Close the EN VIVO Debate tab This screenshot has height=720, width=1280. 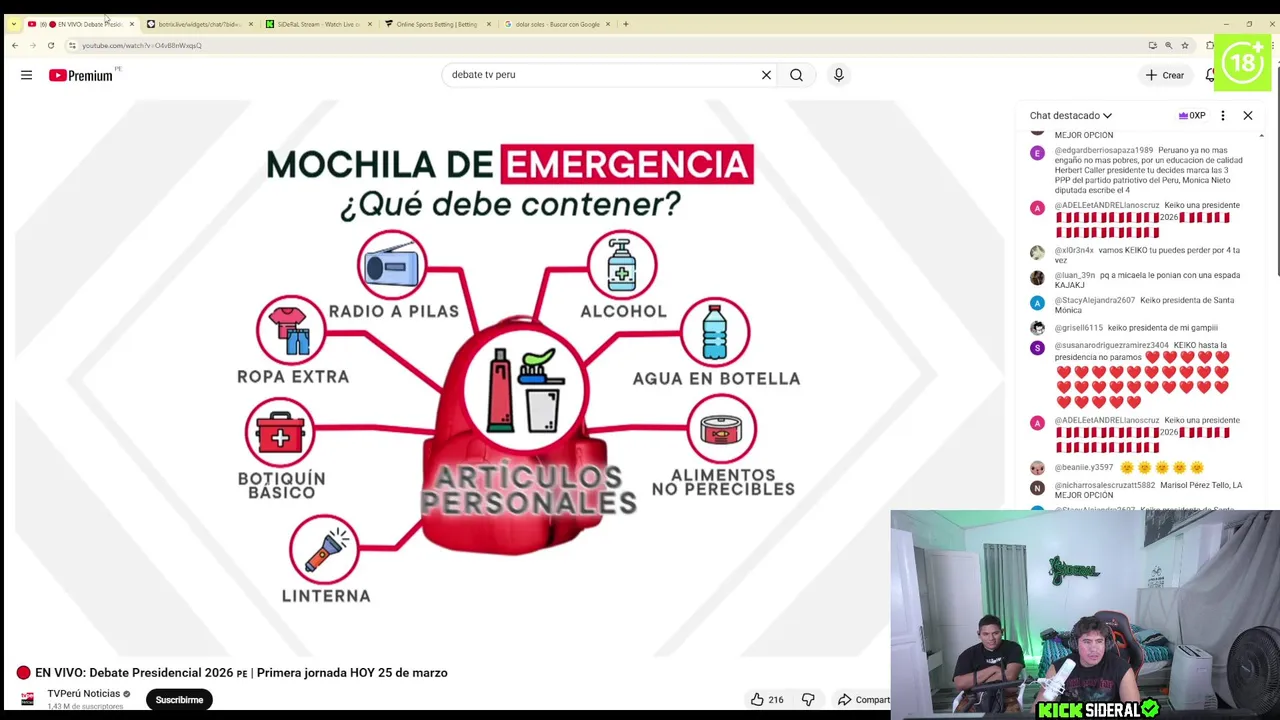coord(131,24)
